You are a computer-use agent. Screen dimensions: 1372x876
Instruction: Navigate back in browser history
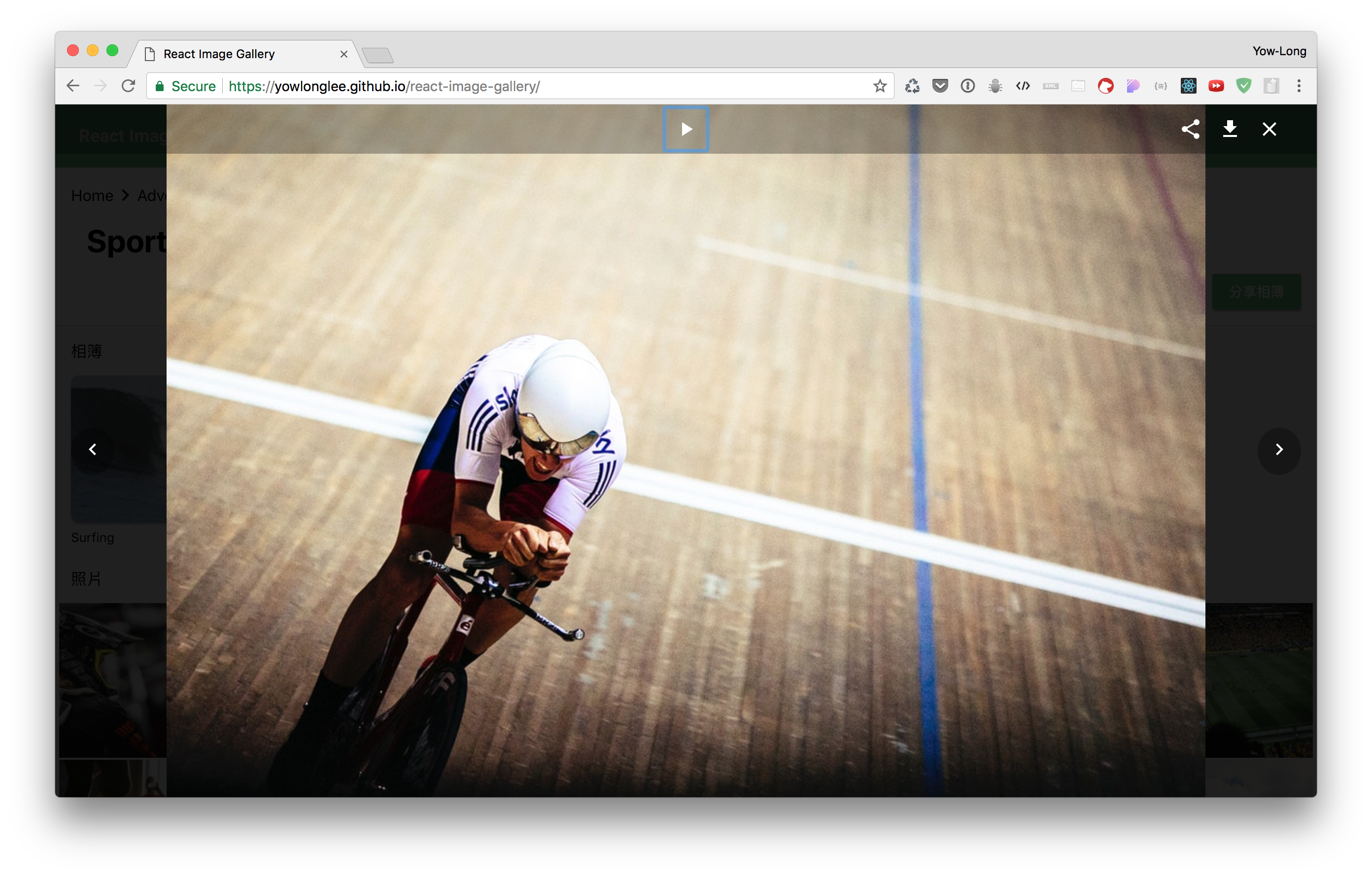[x=73, y=86]
